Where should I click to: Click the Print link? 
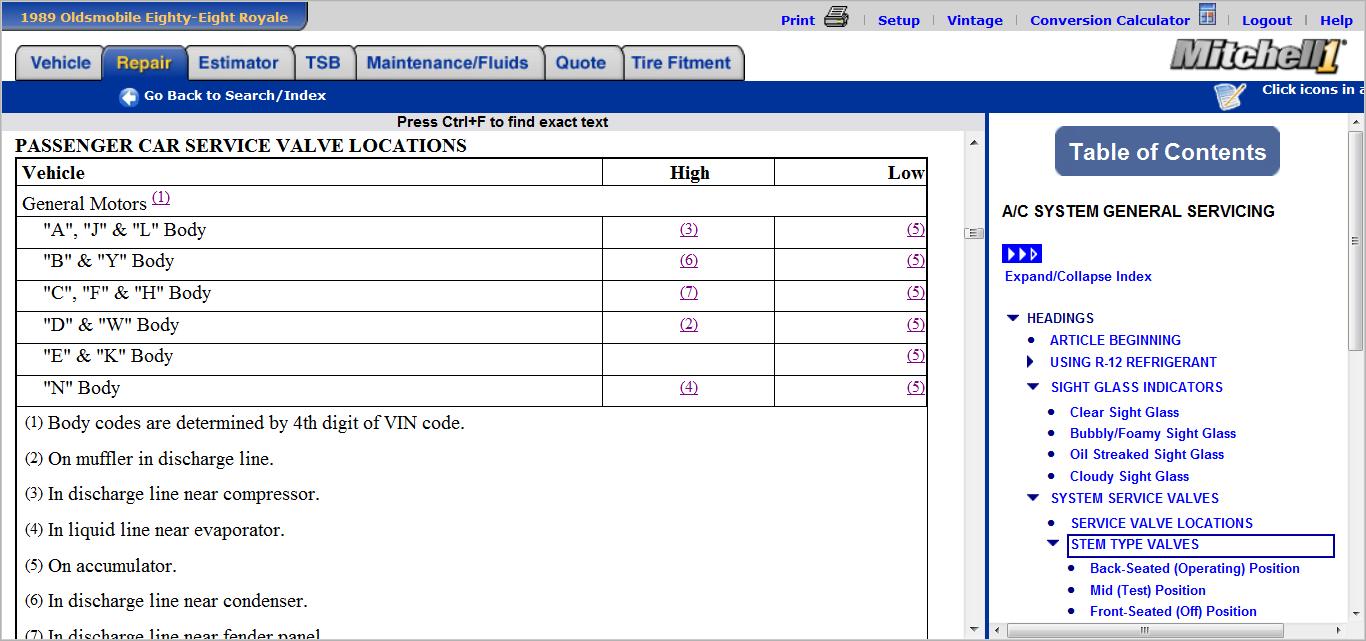(x=798, y=20)
